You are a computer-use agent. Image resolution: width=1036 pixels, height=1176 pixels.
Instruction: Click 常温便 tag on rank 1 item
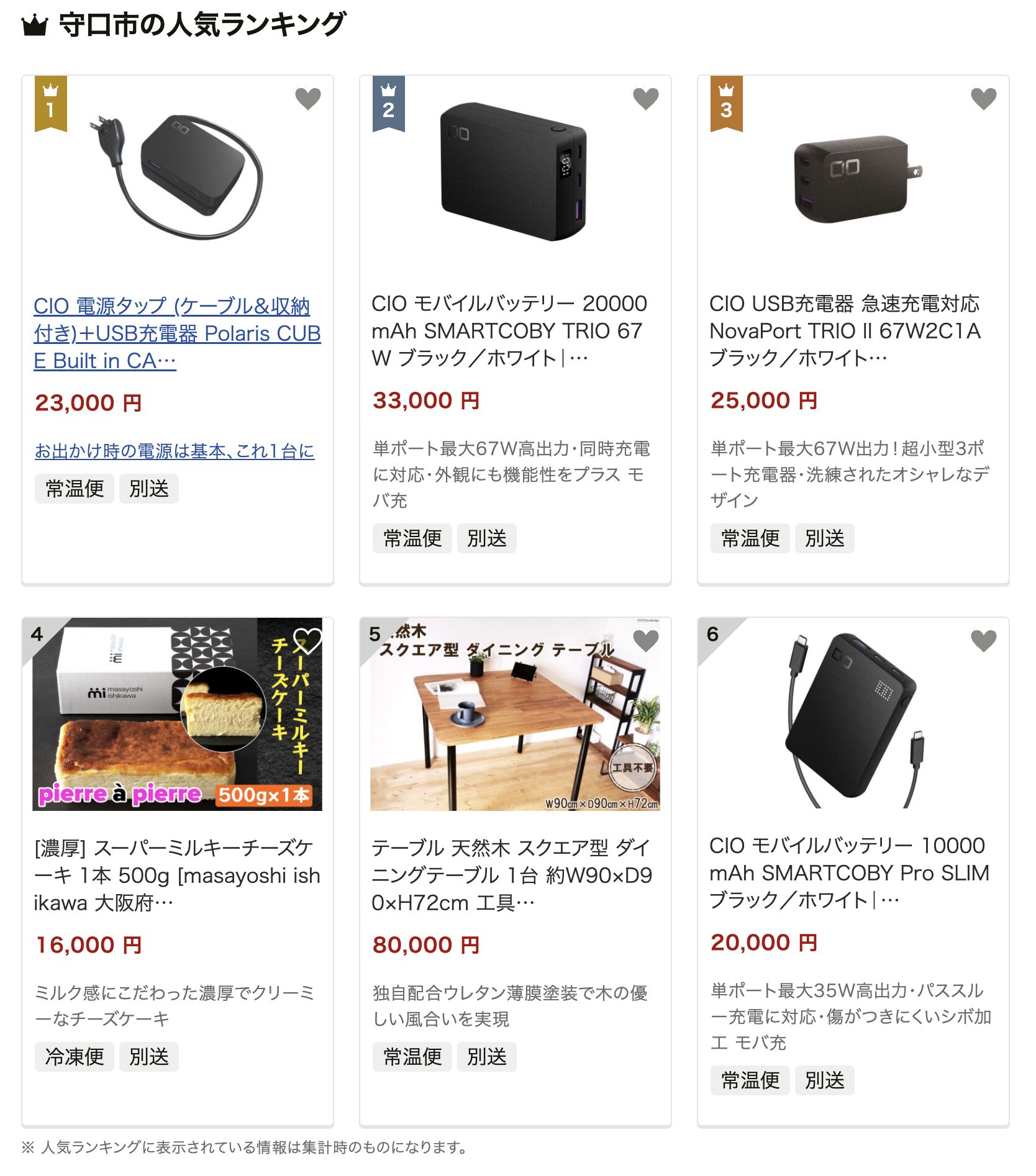pos(75,489)
